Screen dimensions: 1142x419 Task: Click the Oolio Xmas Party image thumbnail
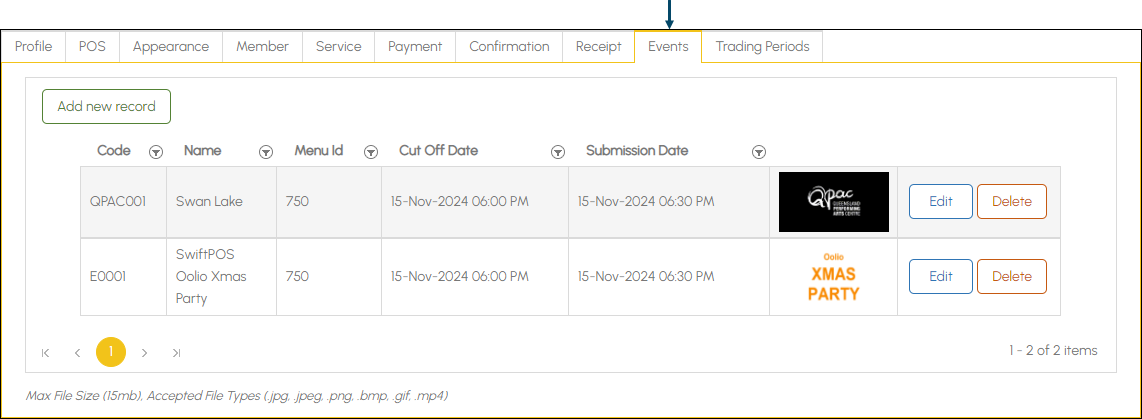(834, 277)
